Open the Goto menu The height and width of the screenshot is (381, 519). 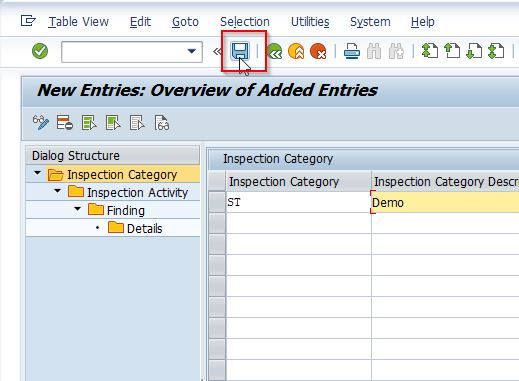tap(185, 22)
